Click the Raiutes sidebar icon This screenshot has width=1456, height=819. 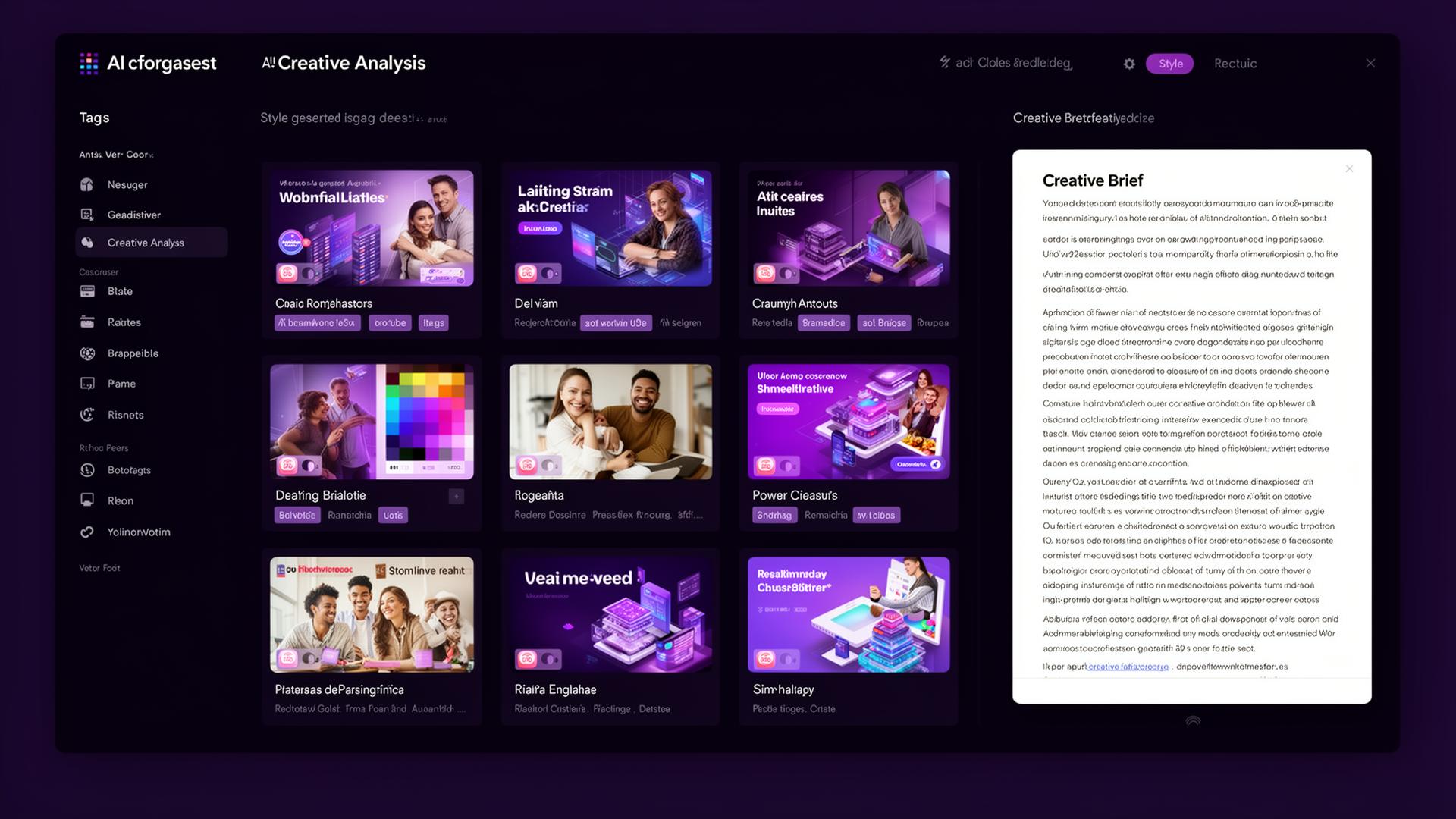[x=87, y=322]
